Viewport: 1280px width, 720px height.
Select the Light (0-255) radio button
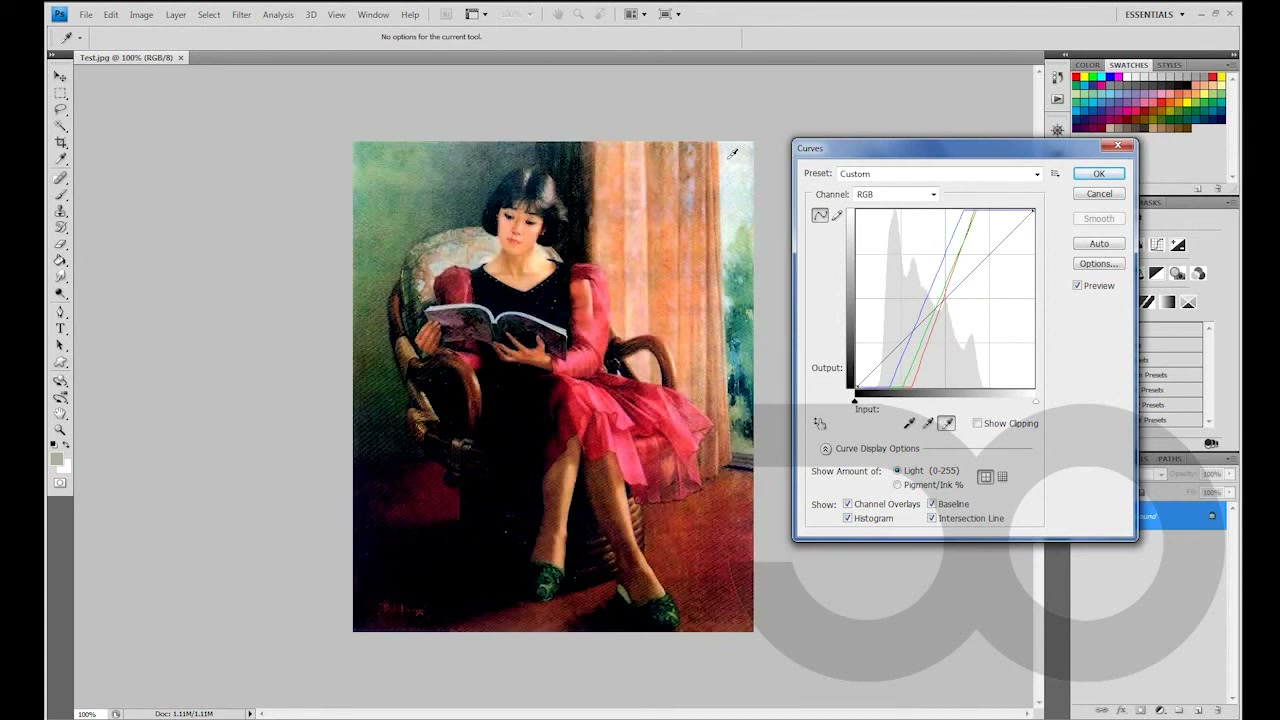pyautogui.click(x=897, y=471)
